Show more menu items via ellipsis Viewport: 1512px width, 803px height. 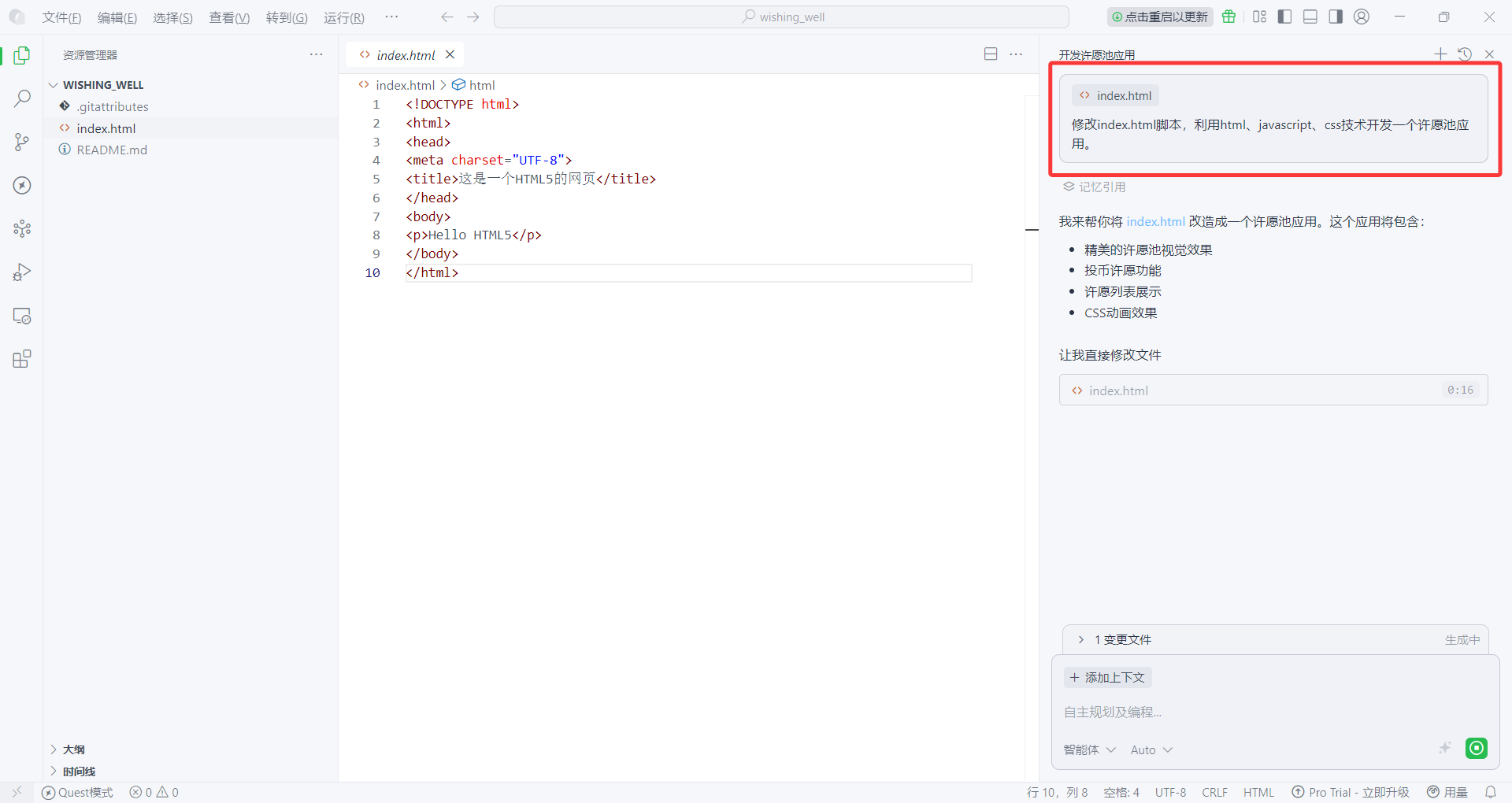point(391,17)
